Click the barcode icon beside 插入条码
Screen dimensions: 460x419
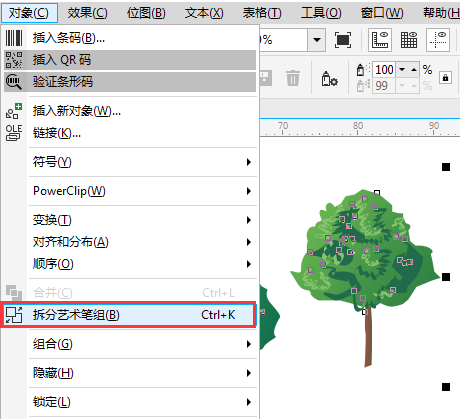[14, 38]
